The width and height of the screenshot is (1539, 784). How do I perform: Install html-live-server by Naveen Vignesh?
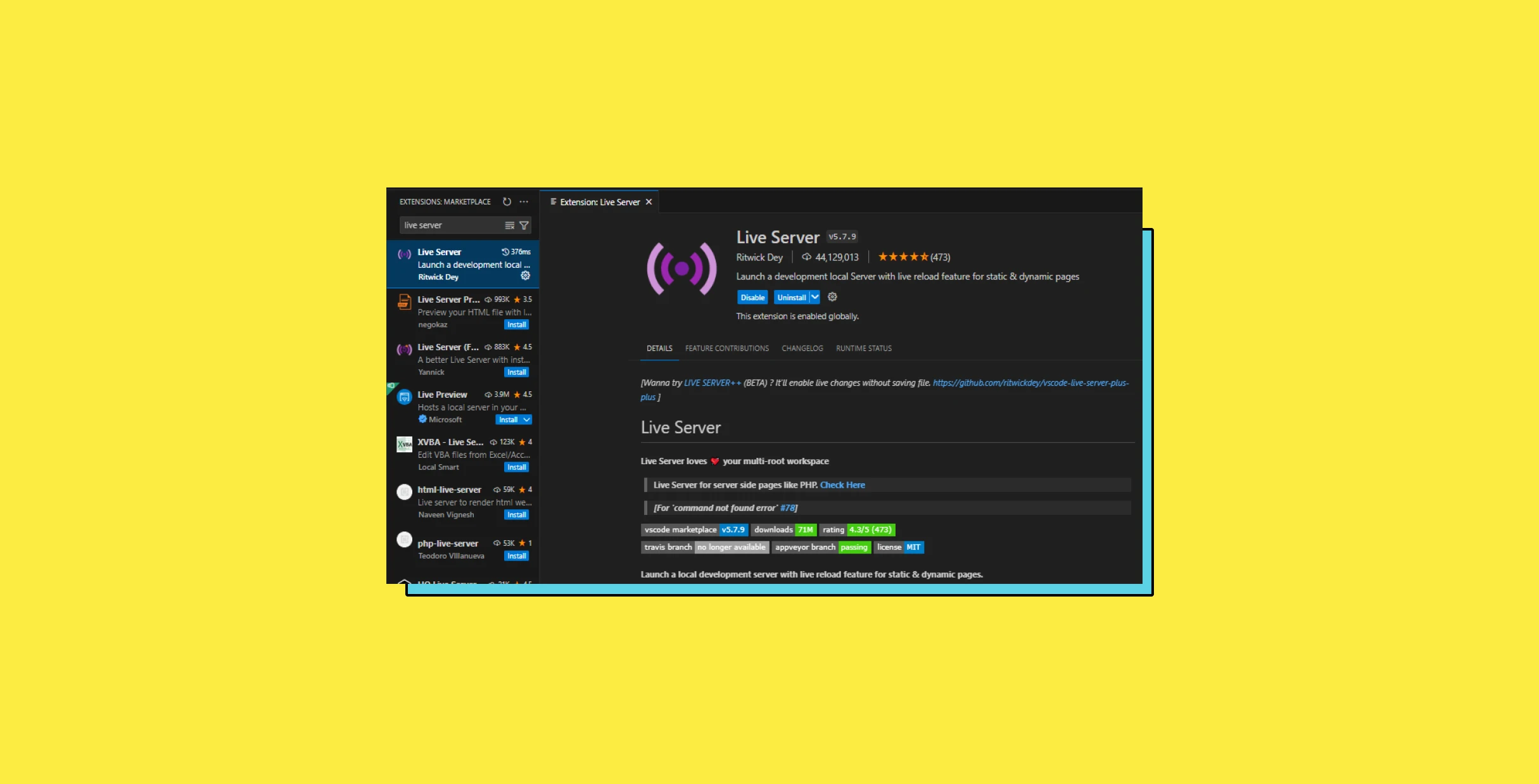coord(517,515)
